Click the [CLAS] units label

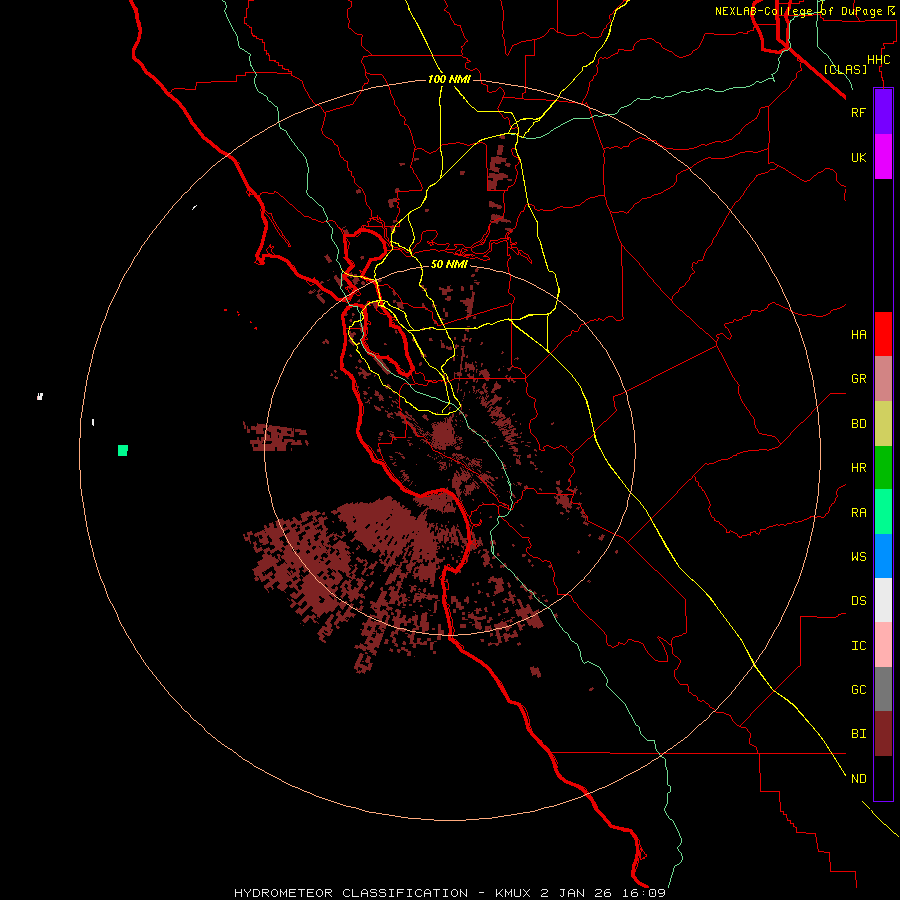click(x=845, y=69)
